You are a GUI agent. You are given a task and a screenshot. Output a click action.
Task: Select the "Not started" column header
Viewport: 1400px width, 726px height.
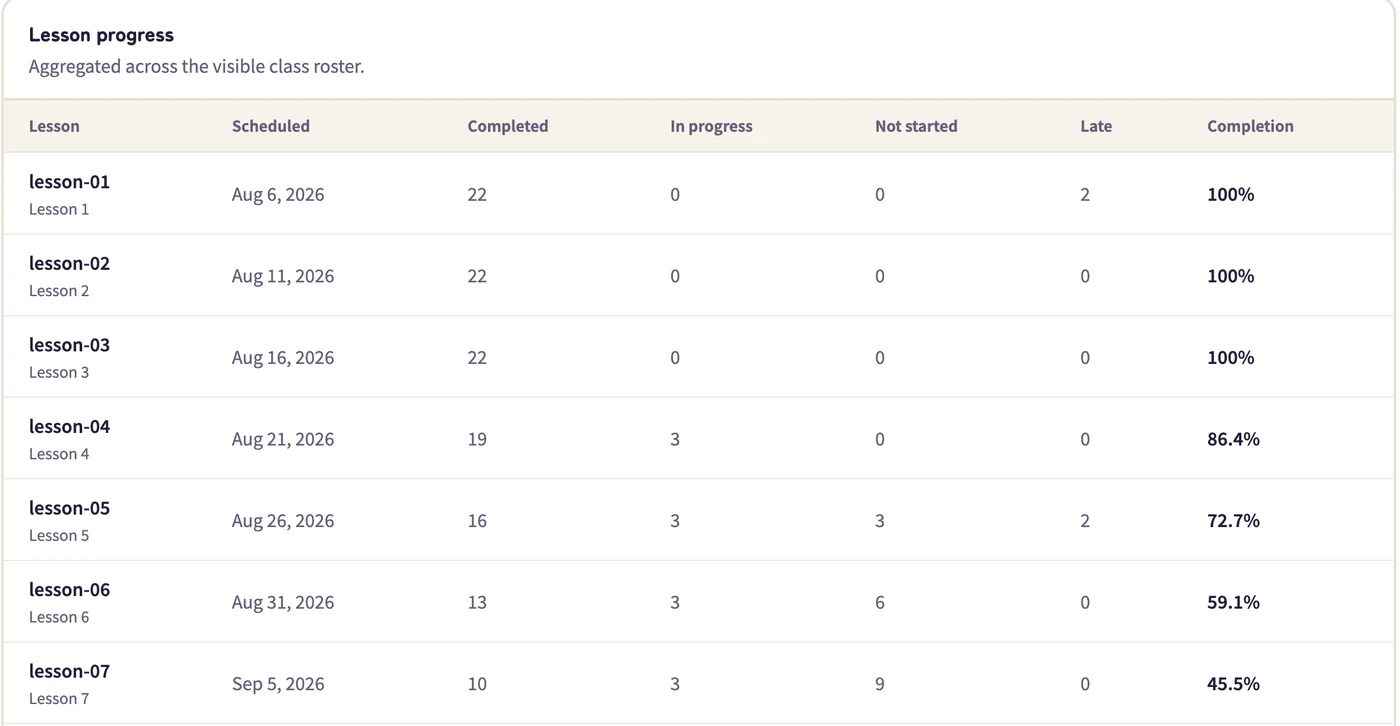916,126
